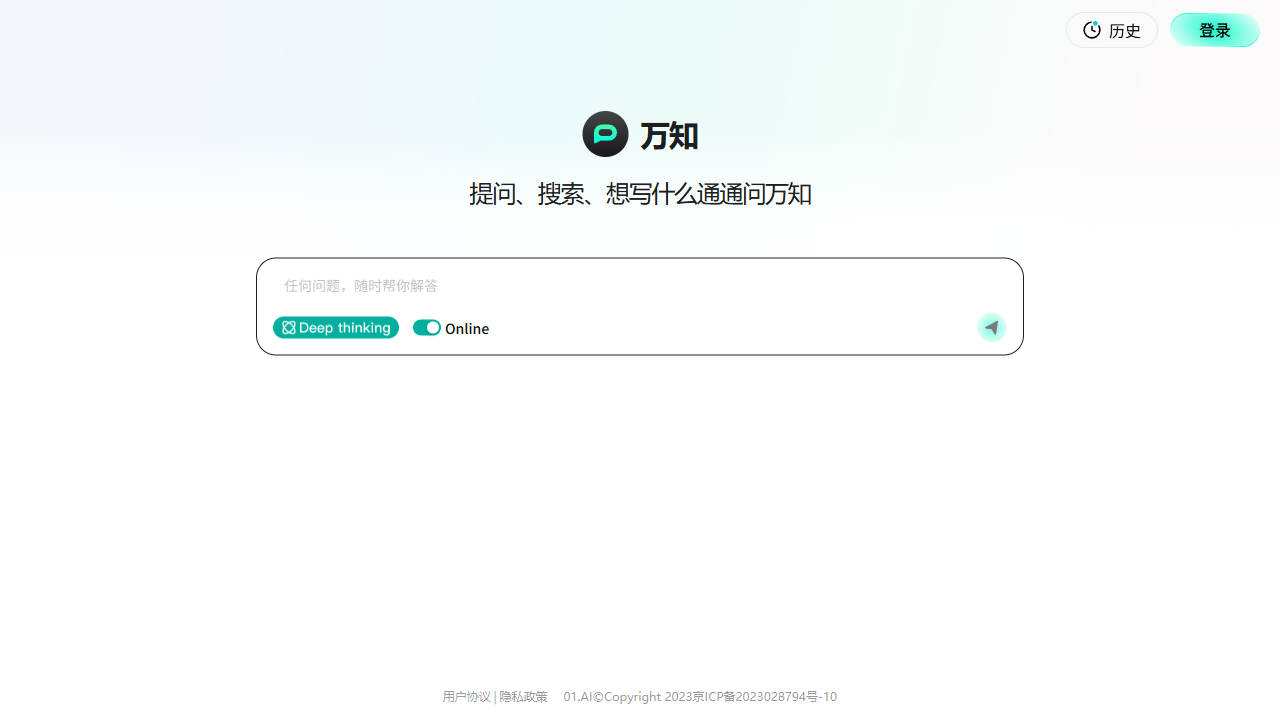Click the tagline 提问、搜索、想写什么通通问万知
The width and height of the screenshot is (1280, 720).
640,194
